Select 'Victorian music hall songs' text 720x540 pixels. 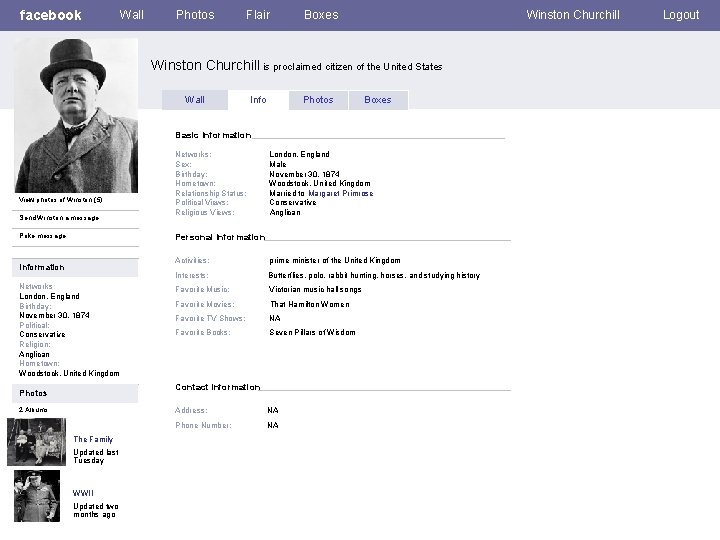[315, 289]
